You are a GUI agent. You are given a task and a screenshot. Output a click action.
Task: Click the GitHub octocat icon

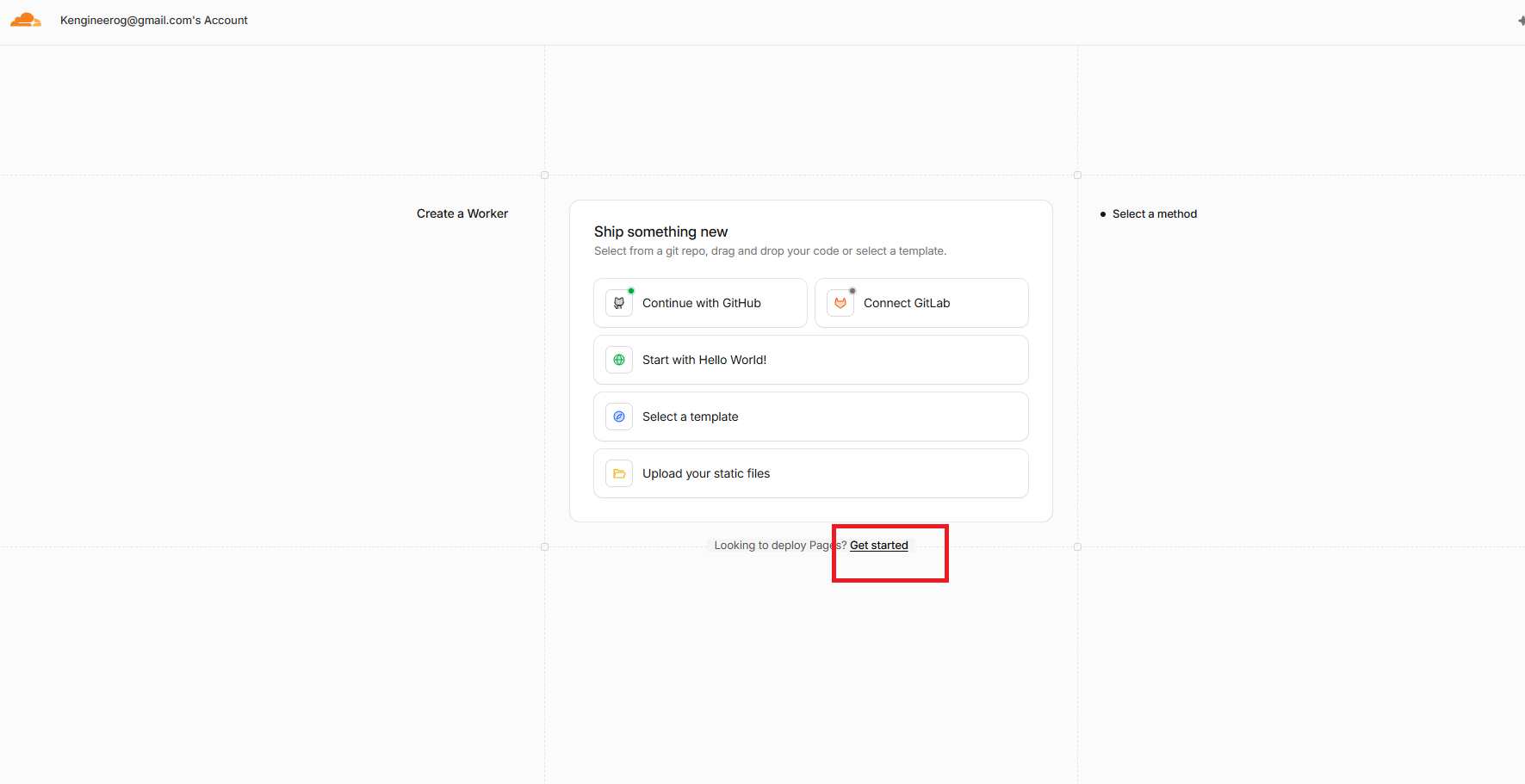tap(619, 303)
